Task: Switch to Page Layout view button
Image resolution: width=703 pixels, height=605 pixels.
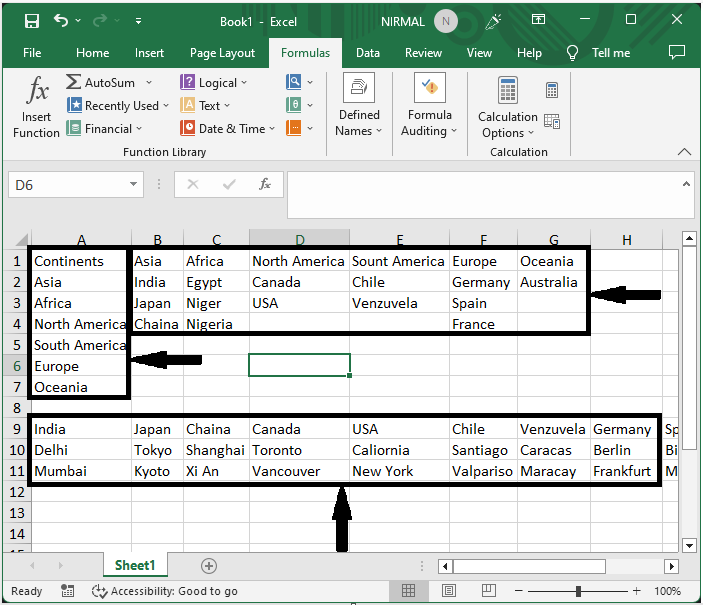Action: coord(448,591)
